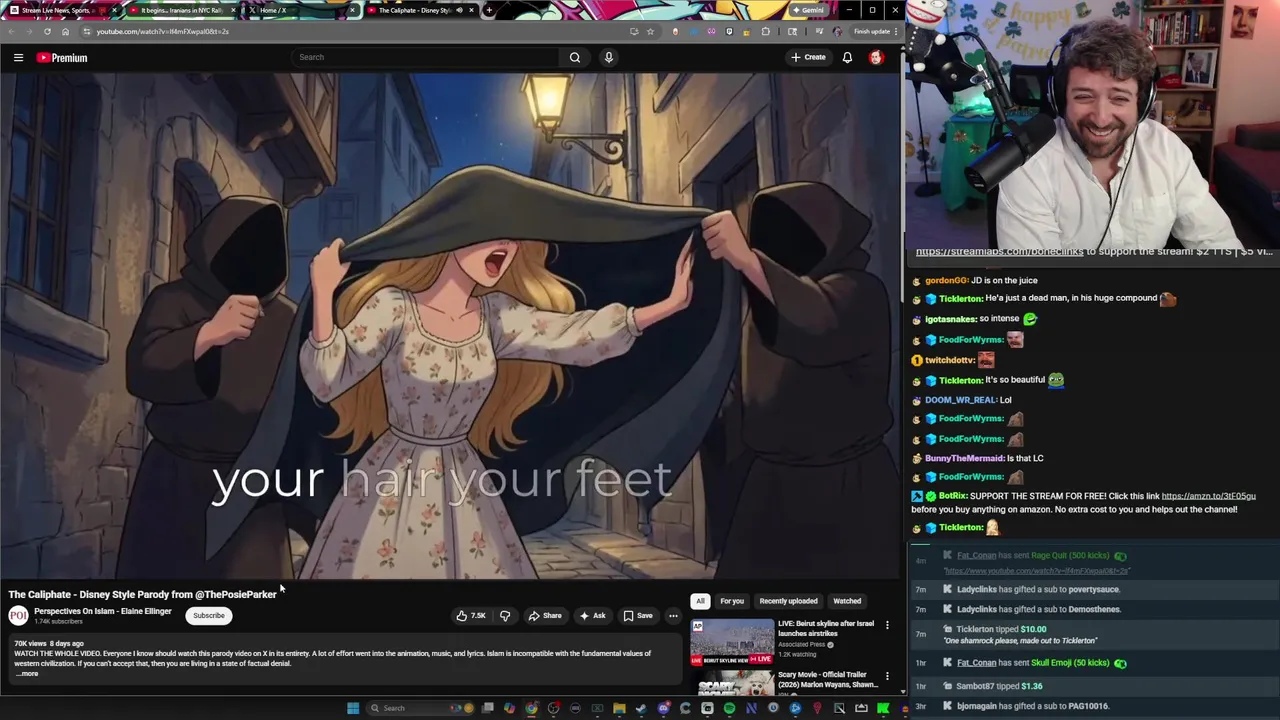Image resolution: width=1280 pixels, height=720 pixels.
Task: Open Chrome from the taskbar
Action: coord(531,708)
